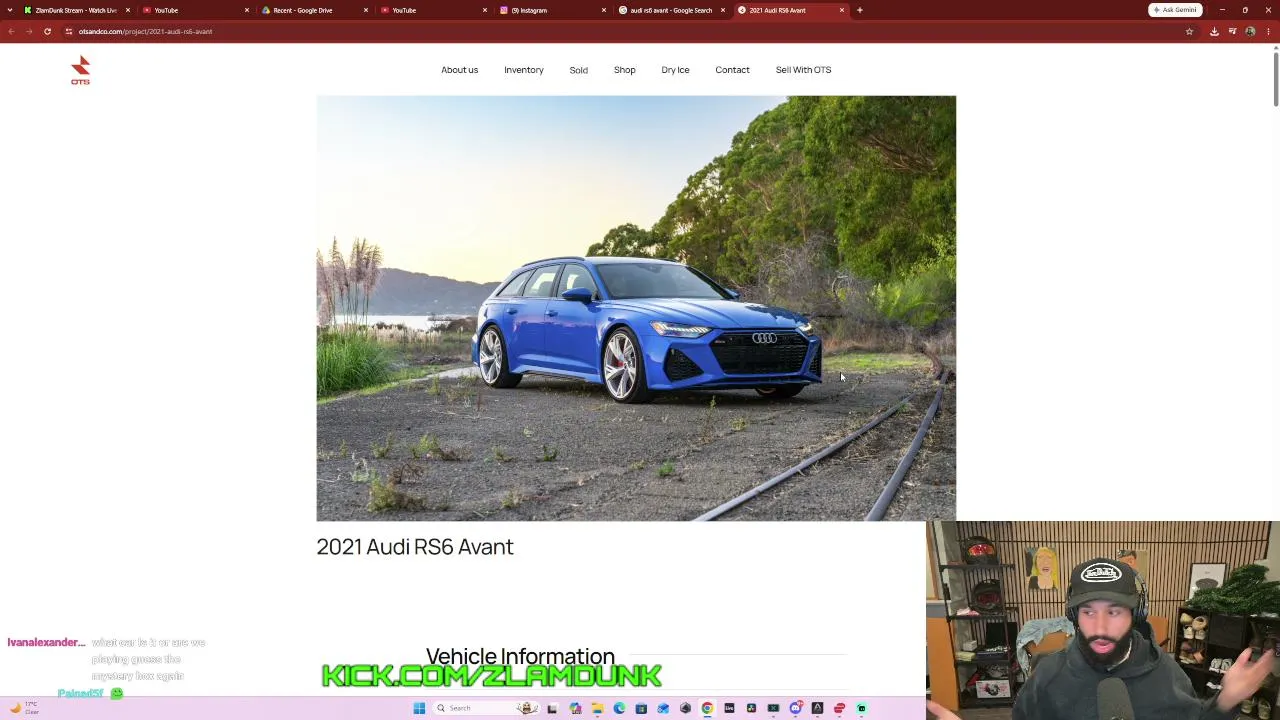Reload the page with the refresh icon
This screenshot has width=1280, height=720.
pyautogui.click(x=47, y=31)
